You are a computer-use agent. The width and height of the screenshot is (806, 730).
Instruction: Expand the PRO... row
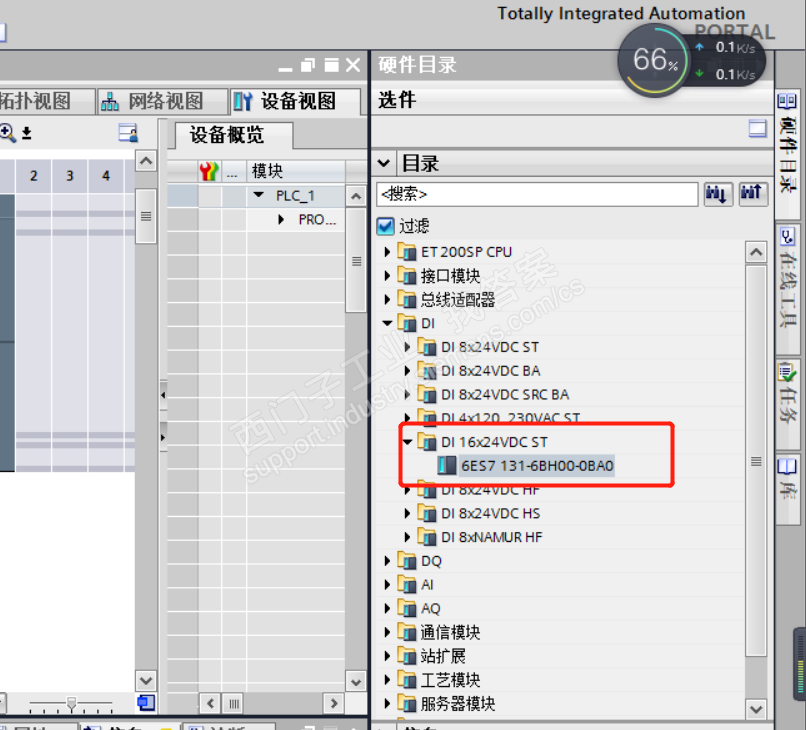281,220
